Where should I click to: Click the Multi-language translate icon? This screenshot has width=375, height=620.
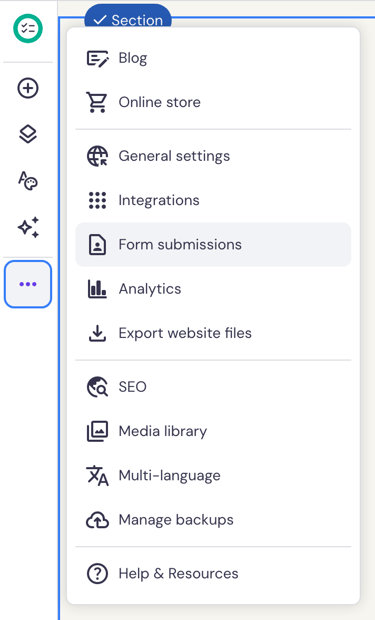tap(97, 475)
